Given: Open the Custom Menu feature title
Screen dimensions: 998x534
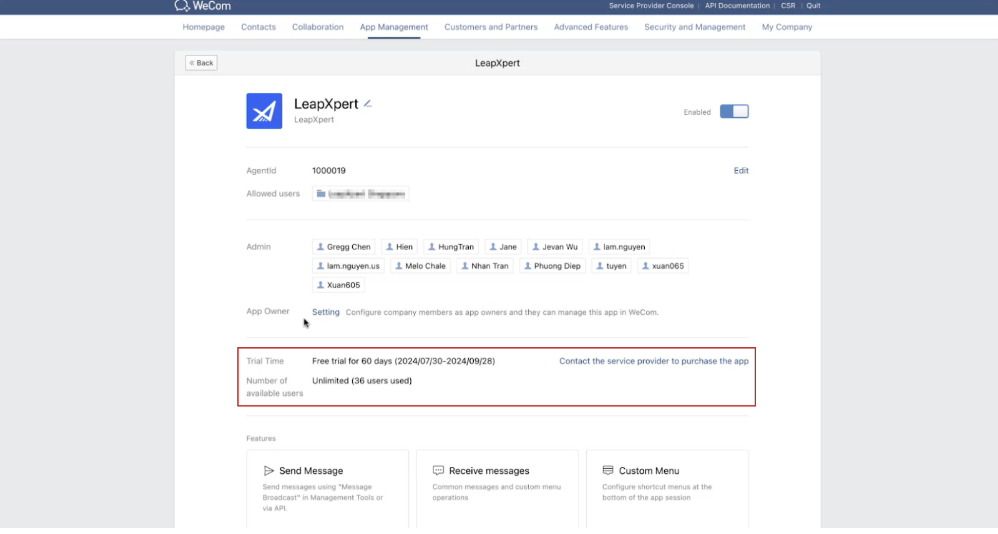Looking at the screenshot, I should [649, 471].
